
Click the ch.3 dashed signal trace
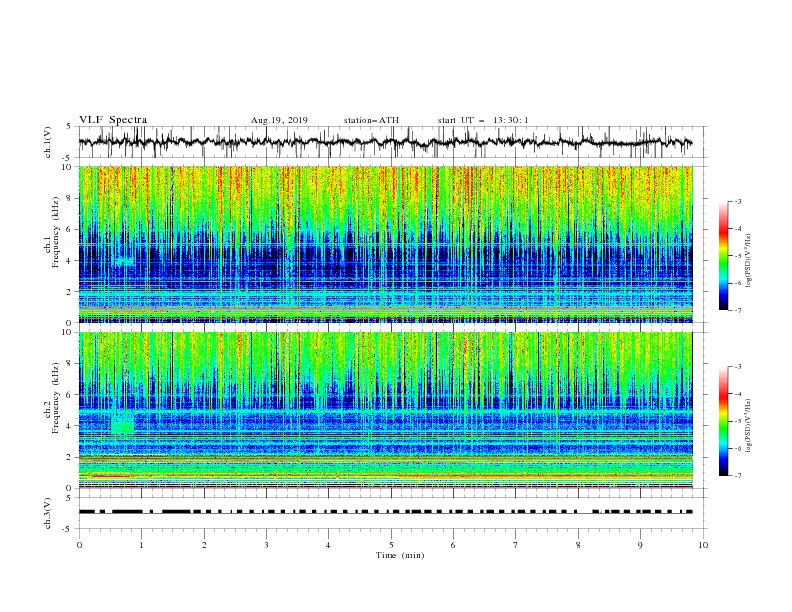(x=385, y=512)
